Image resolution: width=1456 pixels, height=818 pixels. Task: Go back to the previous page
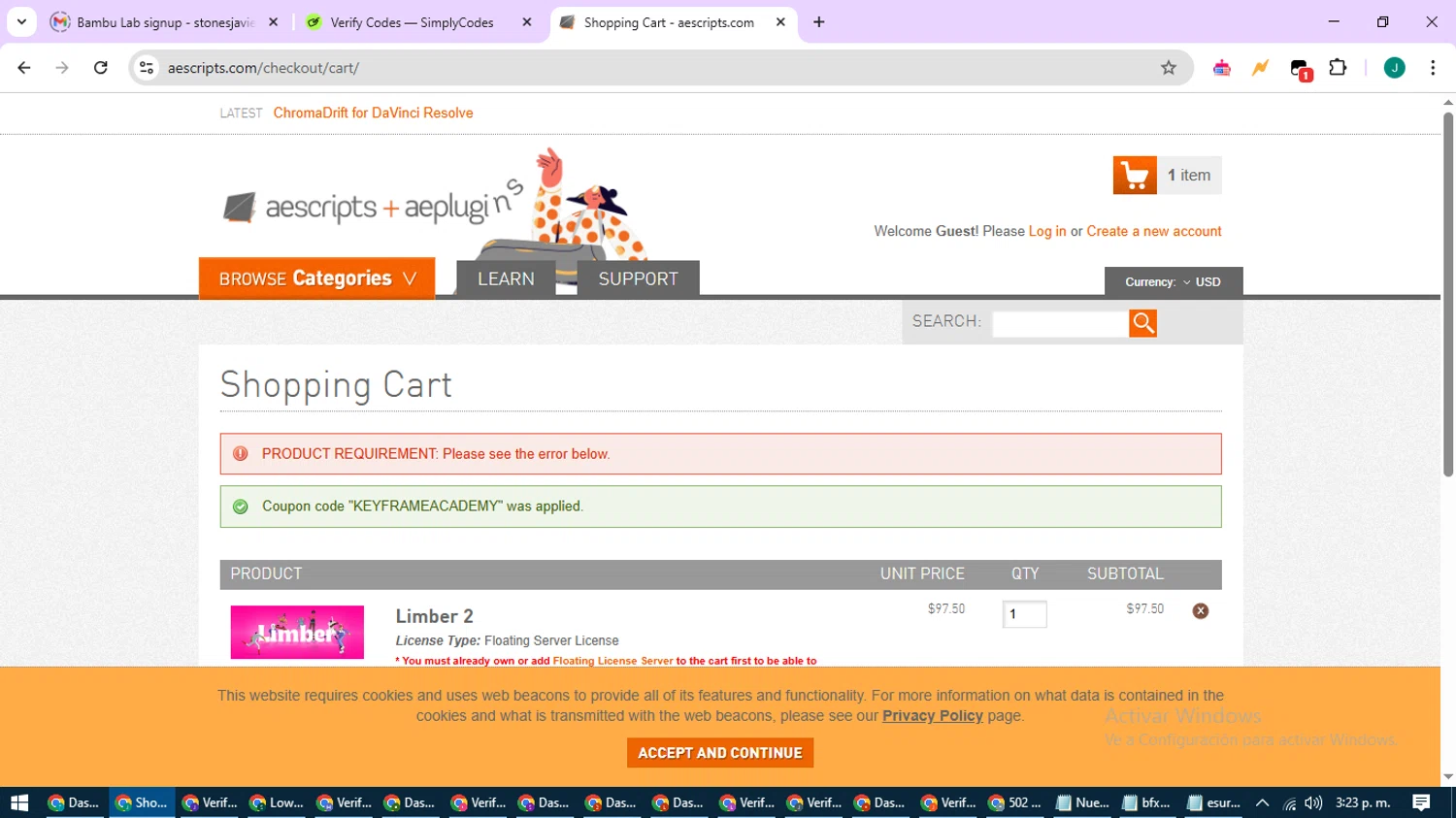pyautogui.click(x=24, y=68)
